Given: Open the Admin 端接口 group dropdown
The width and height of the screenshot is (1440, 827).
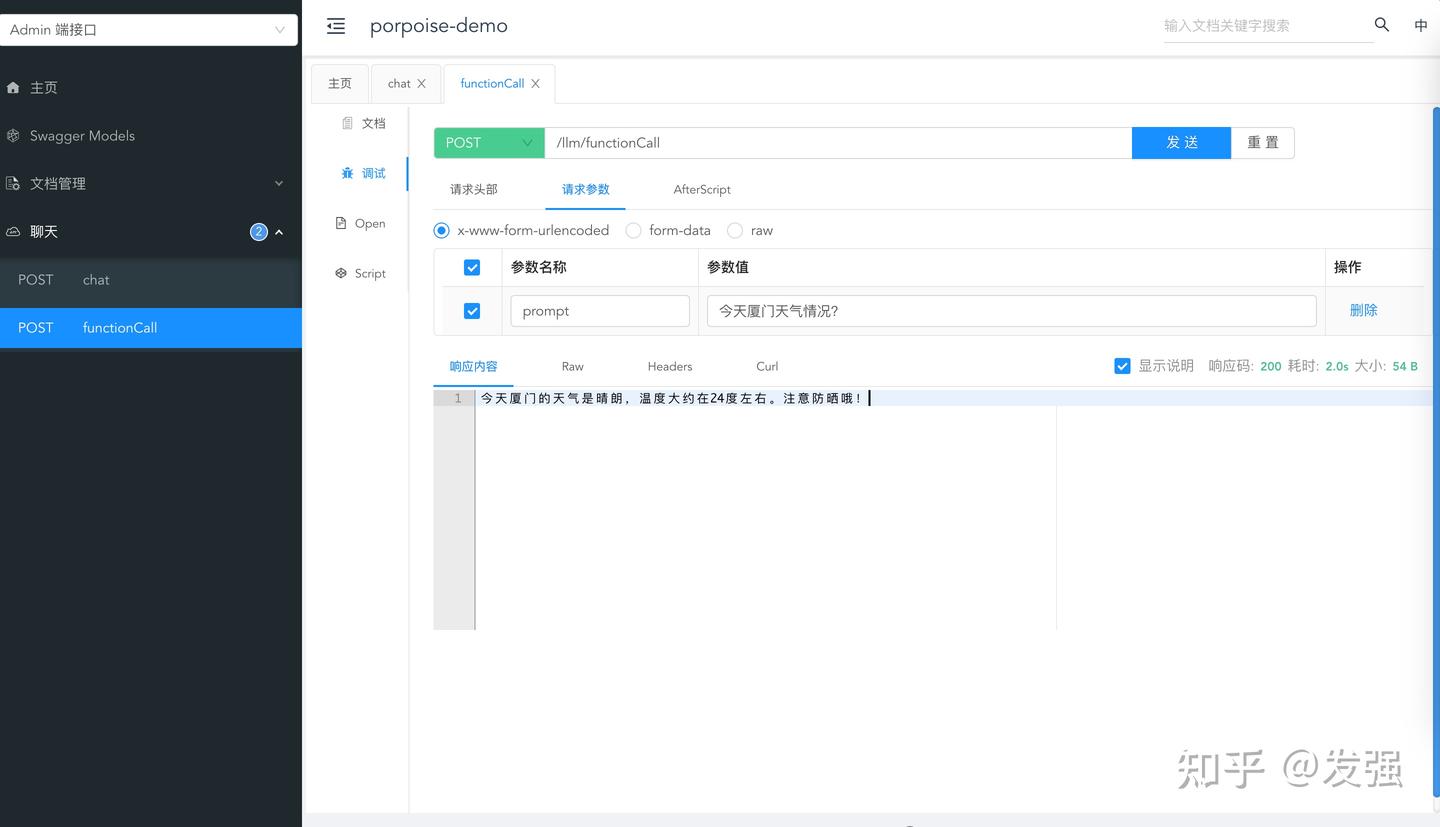Looking at the screenshot, I should 149,30.
